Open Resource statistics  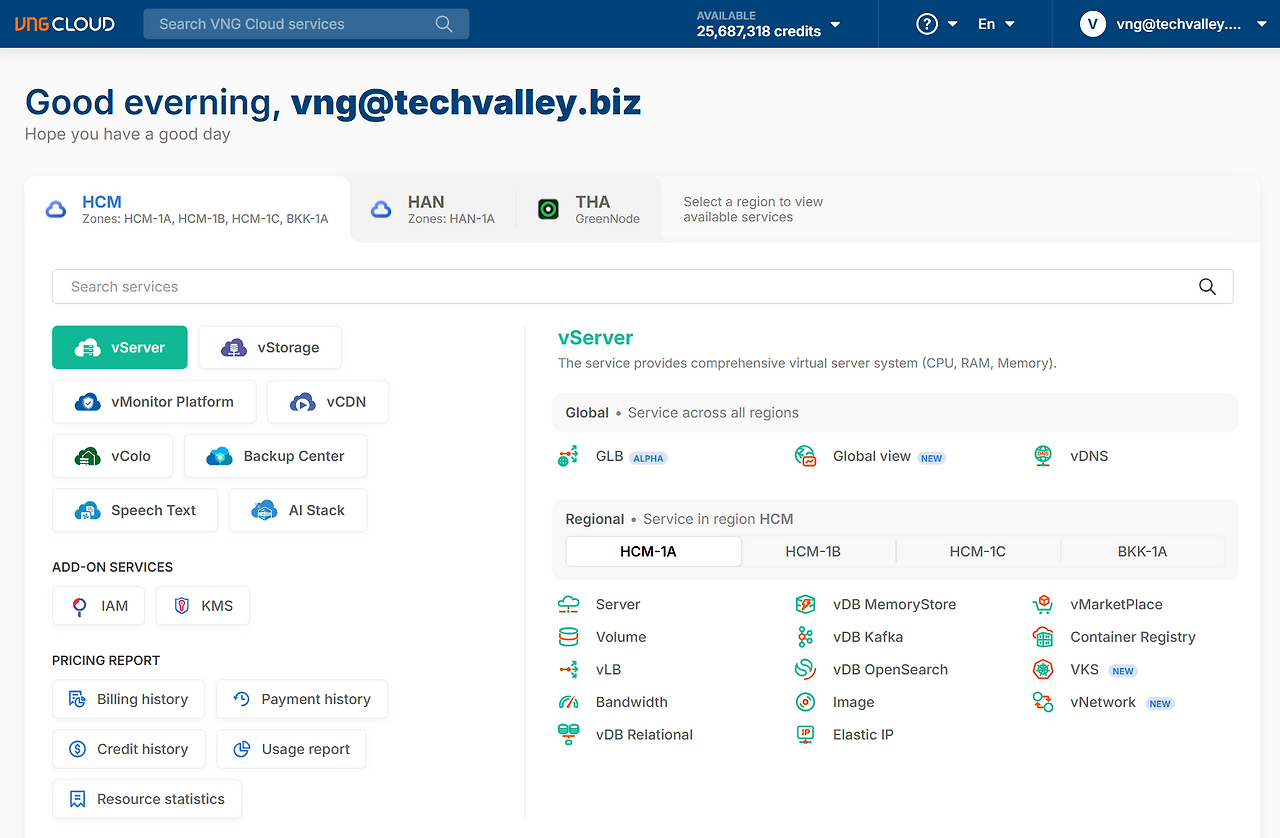147,799
